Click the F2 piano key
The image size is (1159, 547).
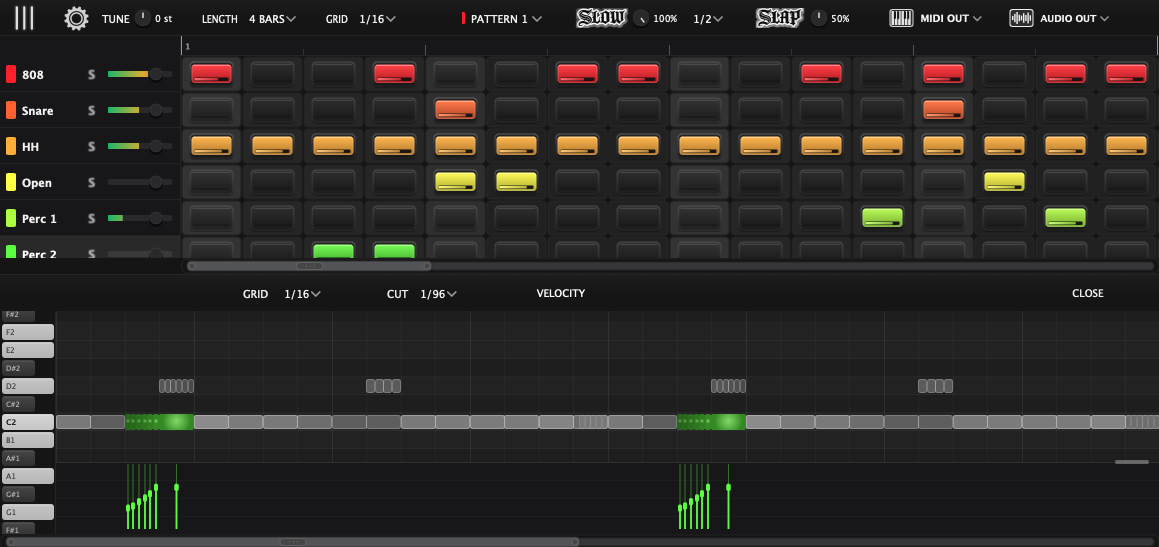27,332
